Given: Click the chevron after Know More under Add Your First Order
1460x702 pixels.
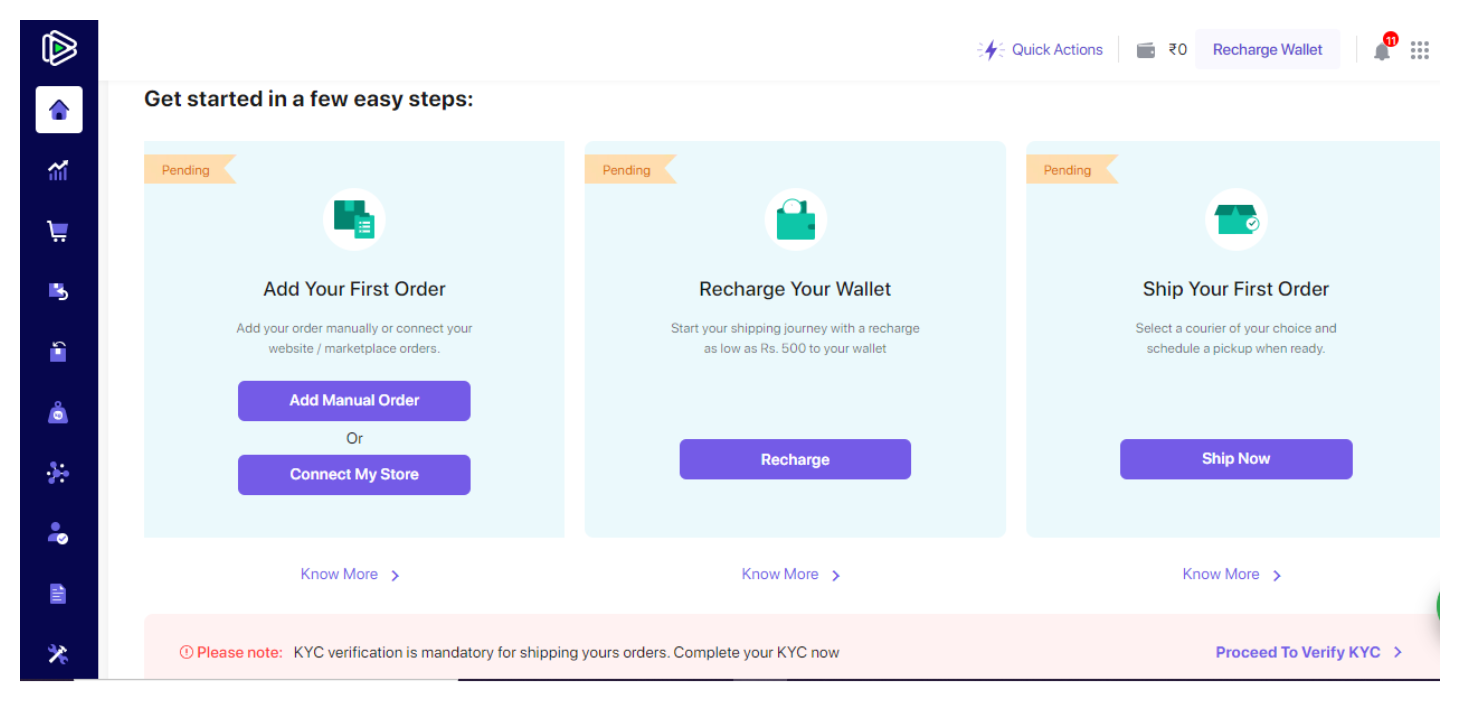Looking at the screenshot, I should click(x=395, y=575).
